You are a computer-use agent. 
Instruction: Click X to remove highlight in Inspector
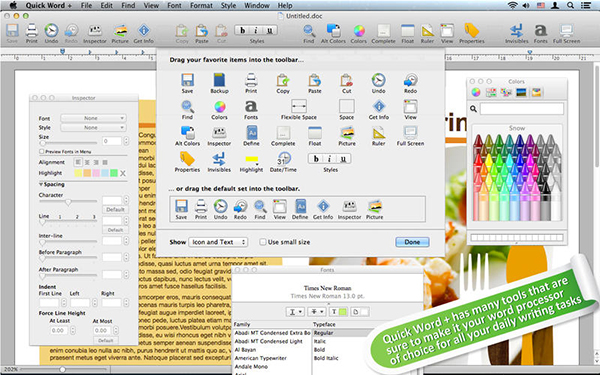point(123,173)
